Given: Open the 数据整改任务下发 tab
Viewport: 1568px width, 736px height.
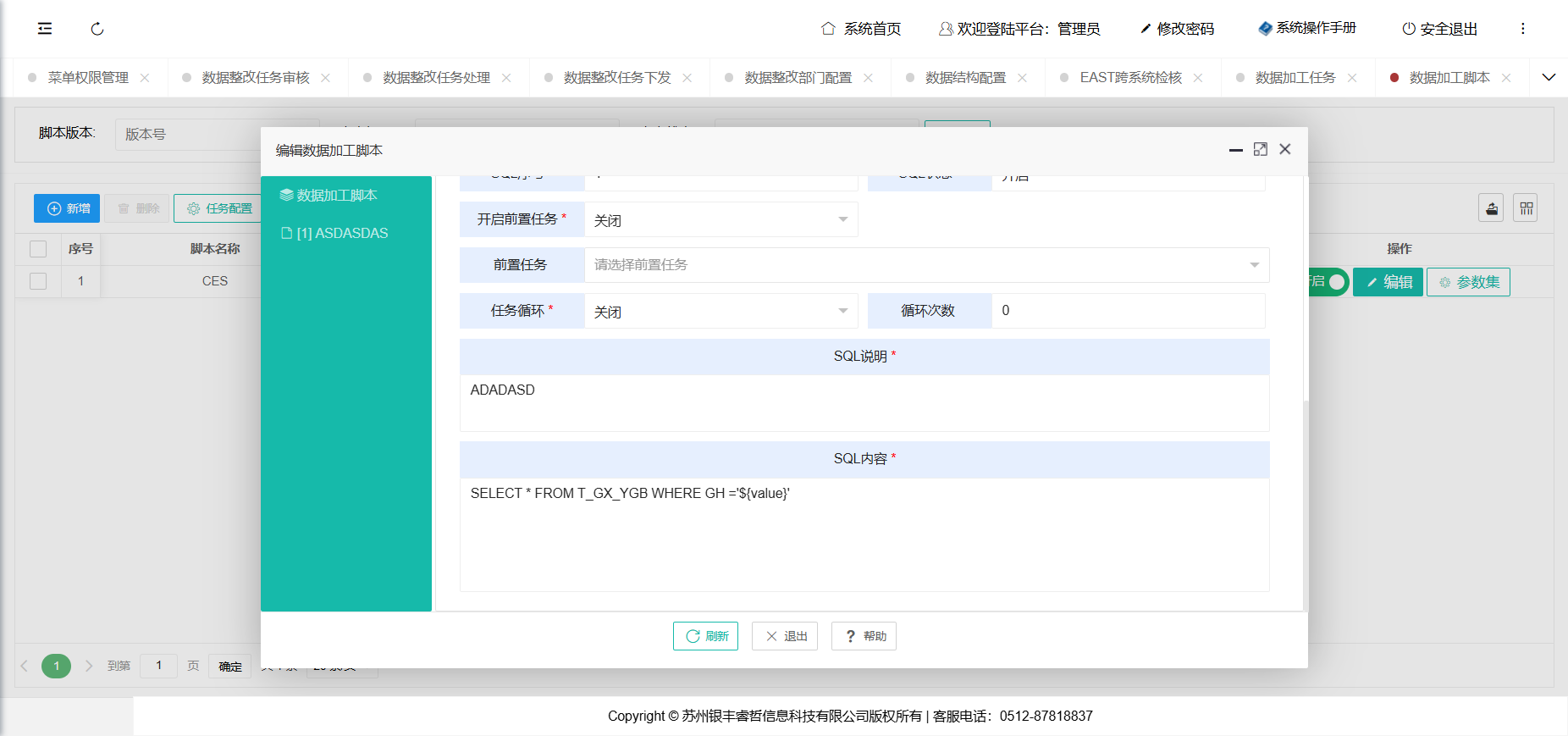Looking at the screenshot, I should point(616,78).
